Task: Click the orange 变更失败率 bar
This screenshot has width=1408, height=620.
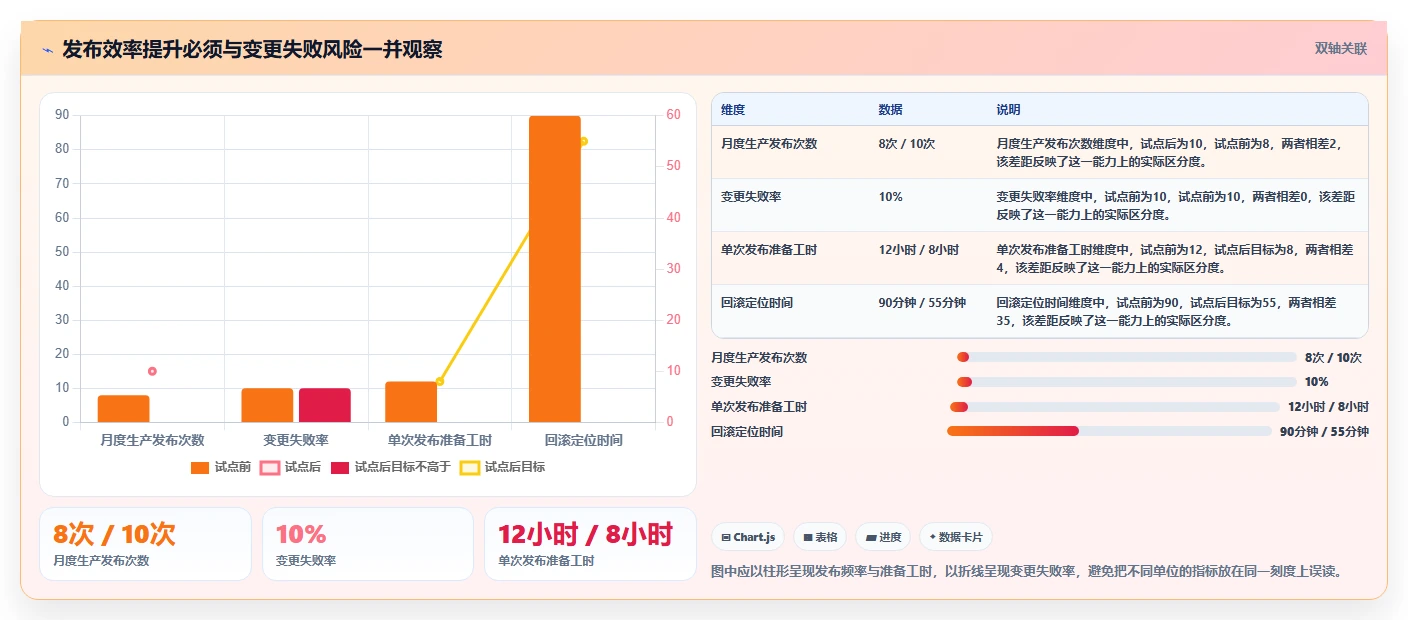Action: (267, 405)
